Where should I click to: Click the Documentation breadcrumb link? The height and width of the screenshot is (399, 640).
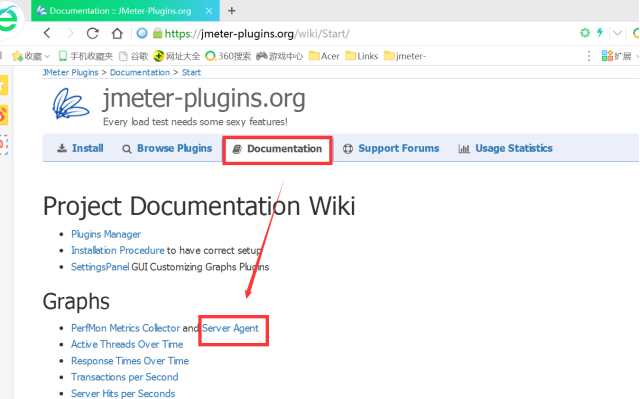coord(140,73)
